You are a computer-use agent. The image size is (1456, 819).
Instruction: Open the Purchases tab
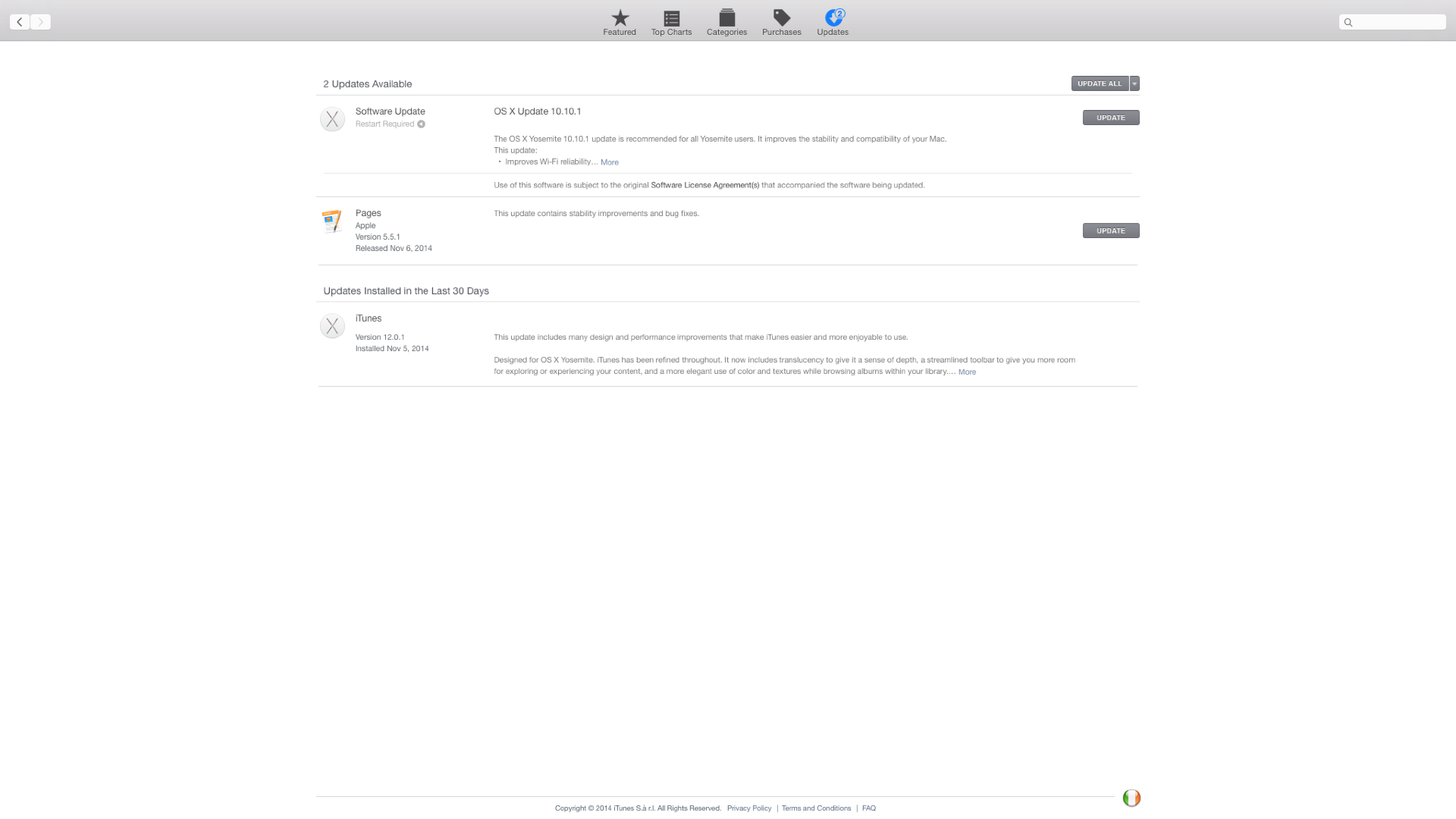point(781,22)
